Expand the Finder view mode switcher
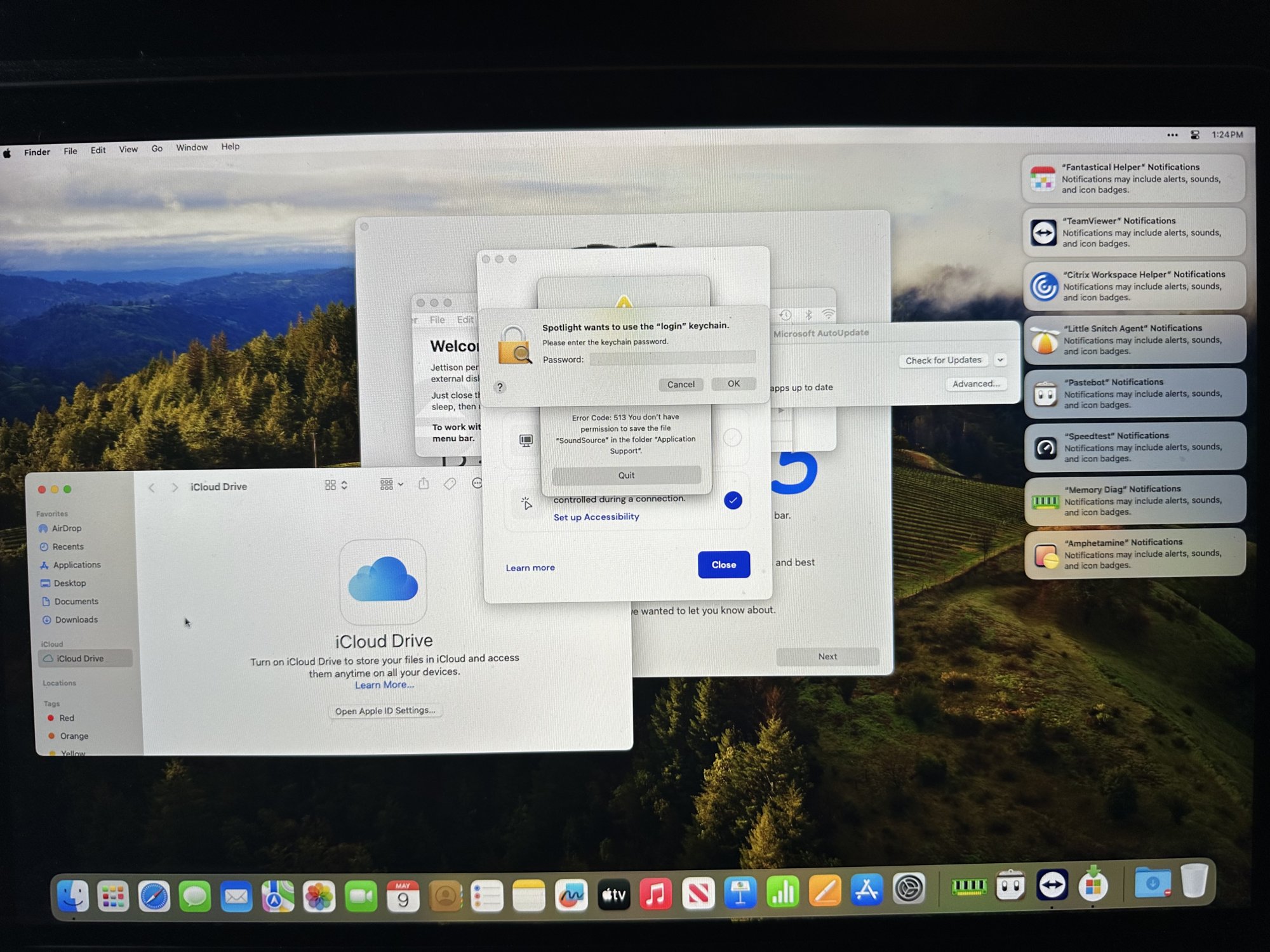The height and width of the screenshot is (952, 1270). [x=336, y=485]
